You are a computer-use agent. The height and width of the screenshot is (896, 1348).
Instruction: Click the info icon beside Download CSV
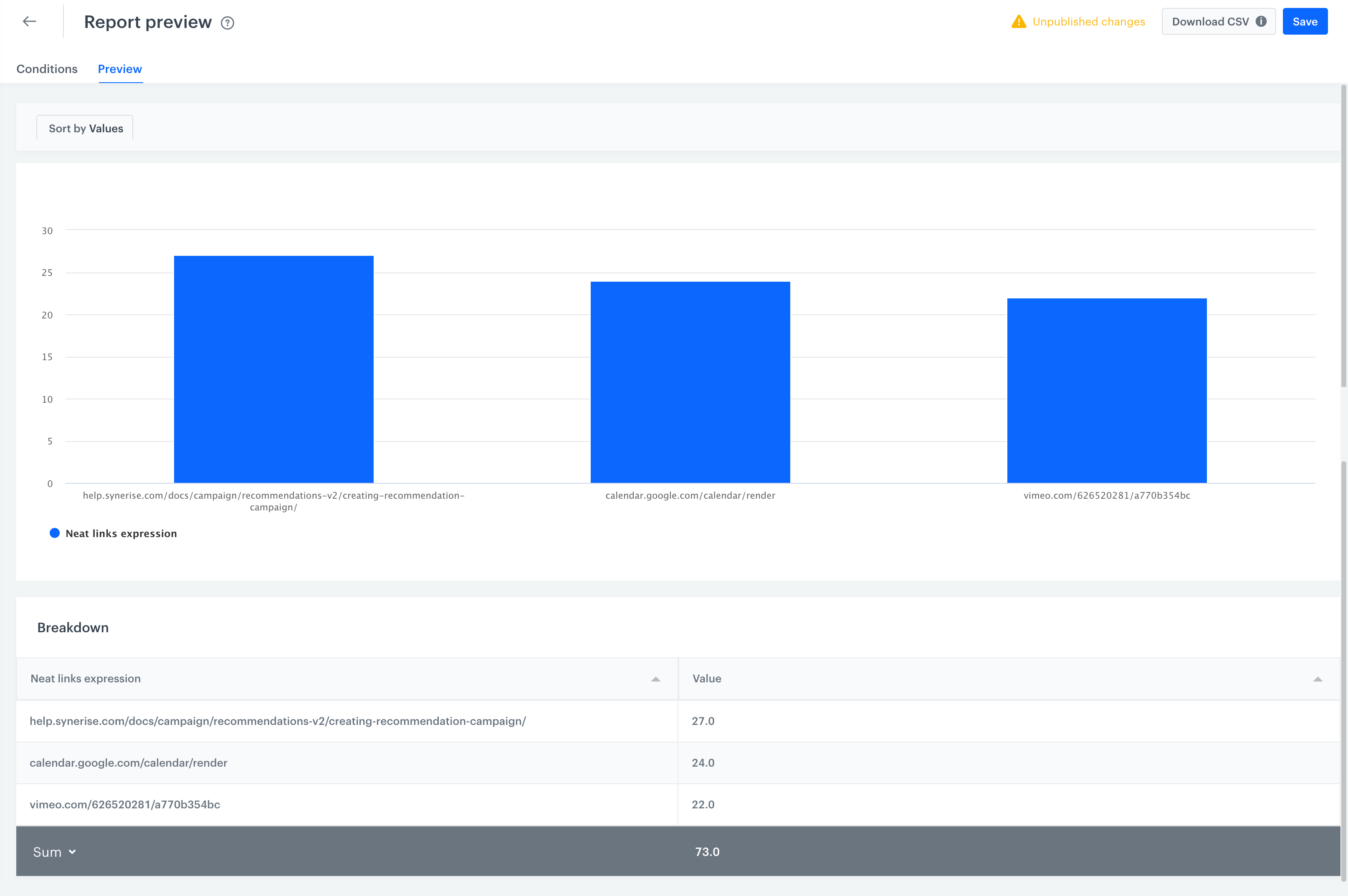1261,21
